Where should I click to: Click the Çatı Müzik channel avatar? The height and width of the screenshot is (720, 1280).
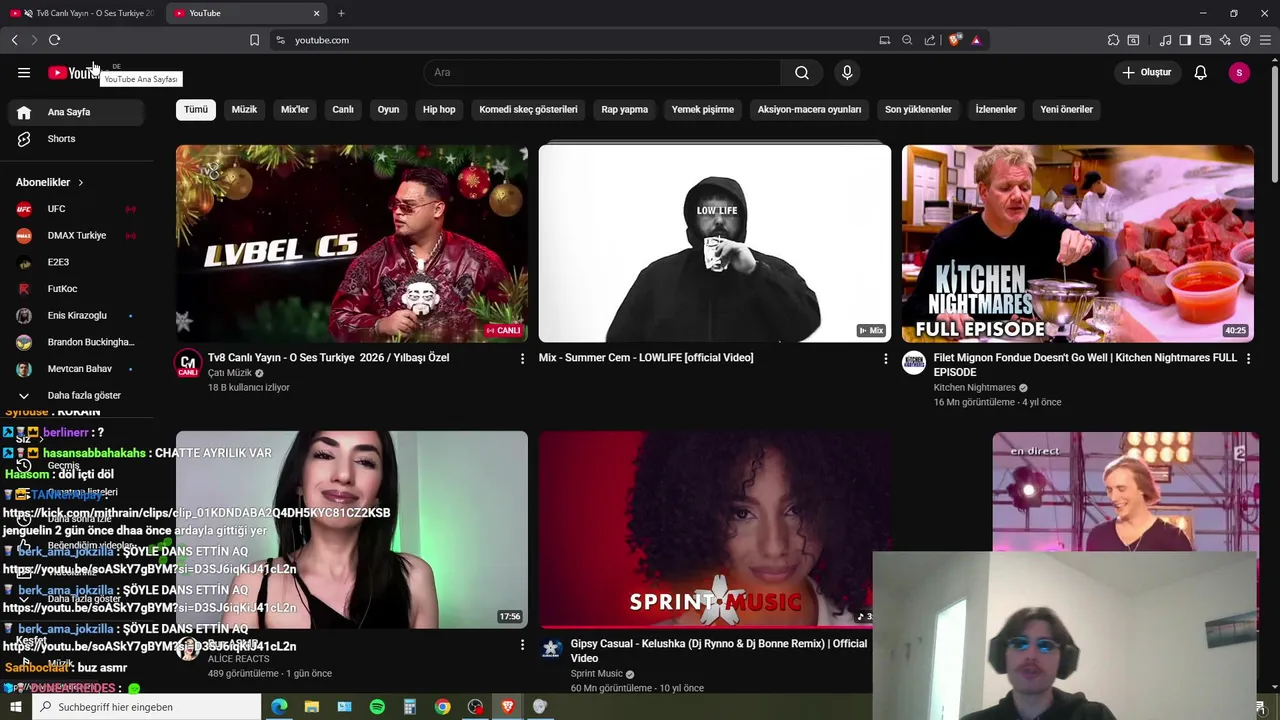point(188,364)
